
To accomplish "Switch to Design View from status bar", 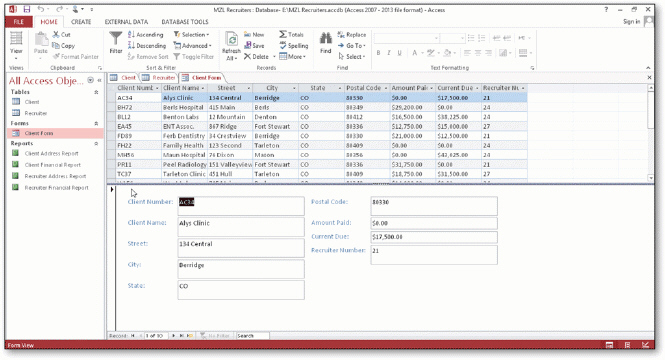I will point(645,345).
